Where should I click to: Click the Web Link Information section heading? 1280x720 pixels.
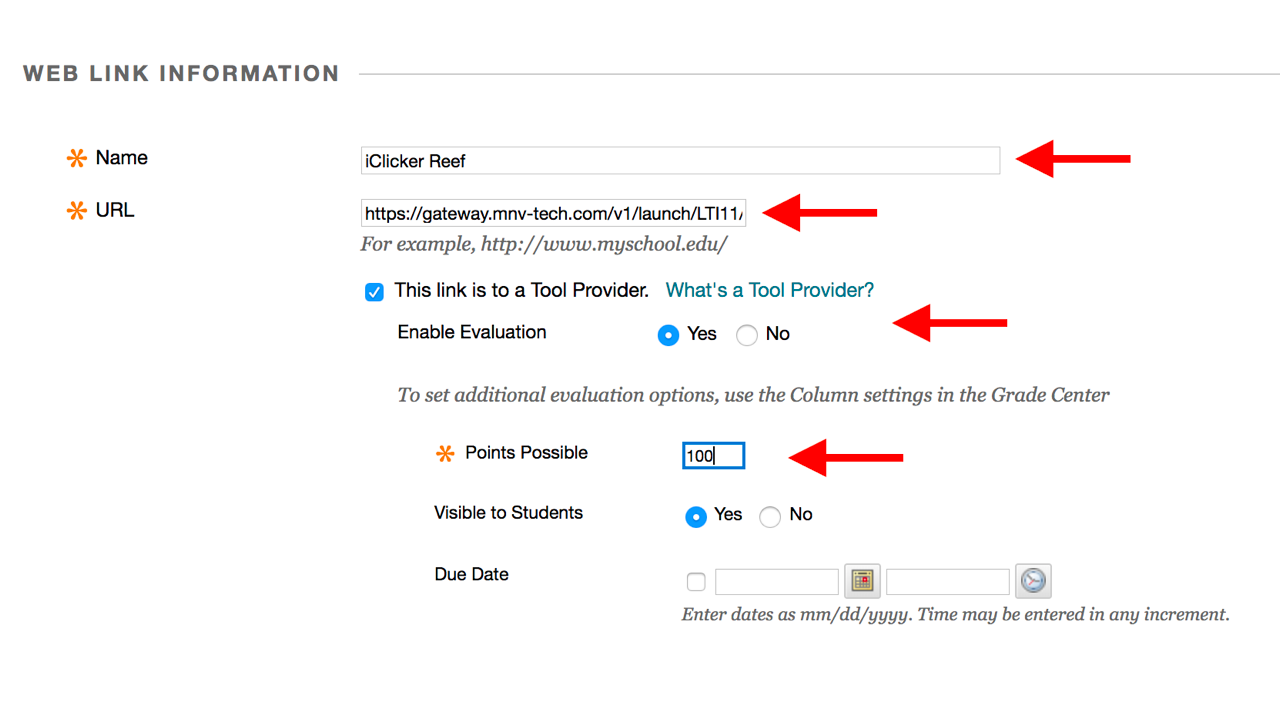[x=181, y=74]
